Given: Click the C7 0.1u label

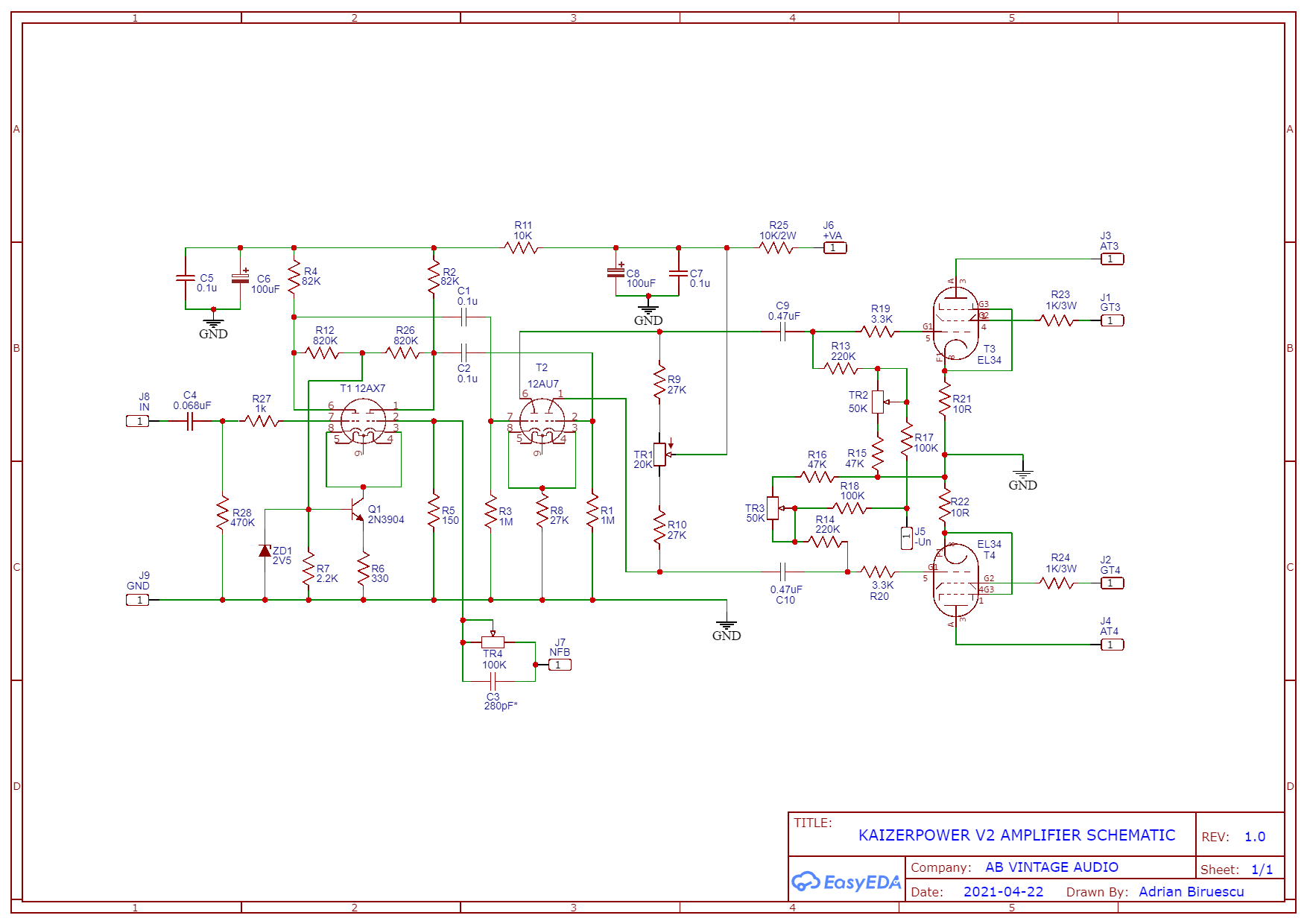Looking at the screenshot, I should tap(700, 279).
